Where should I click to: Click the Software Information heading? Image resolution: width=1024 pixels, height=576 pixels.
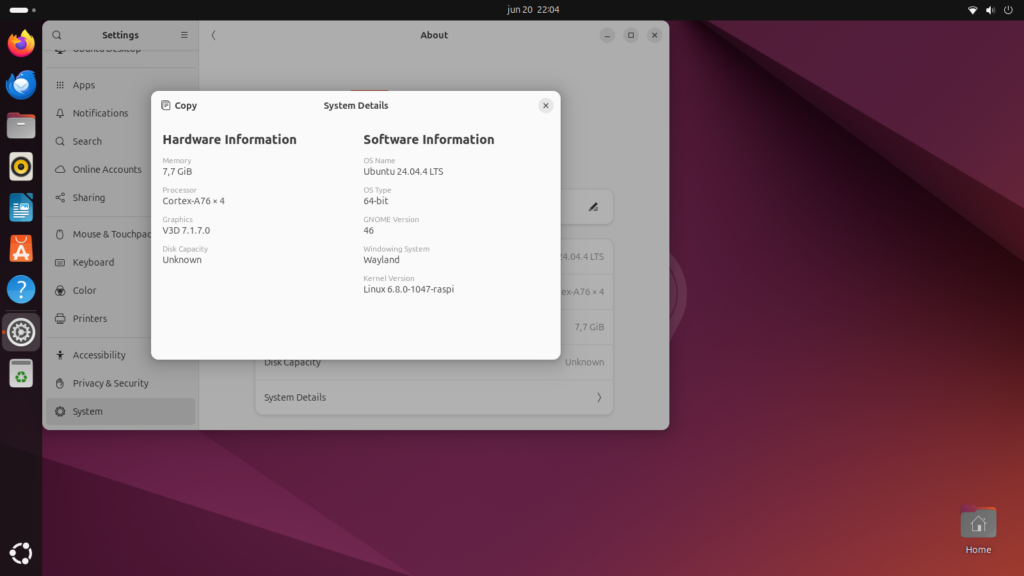pyautogui.click(x=428, y=139)
